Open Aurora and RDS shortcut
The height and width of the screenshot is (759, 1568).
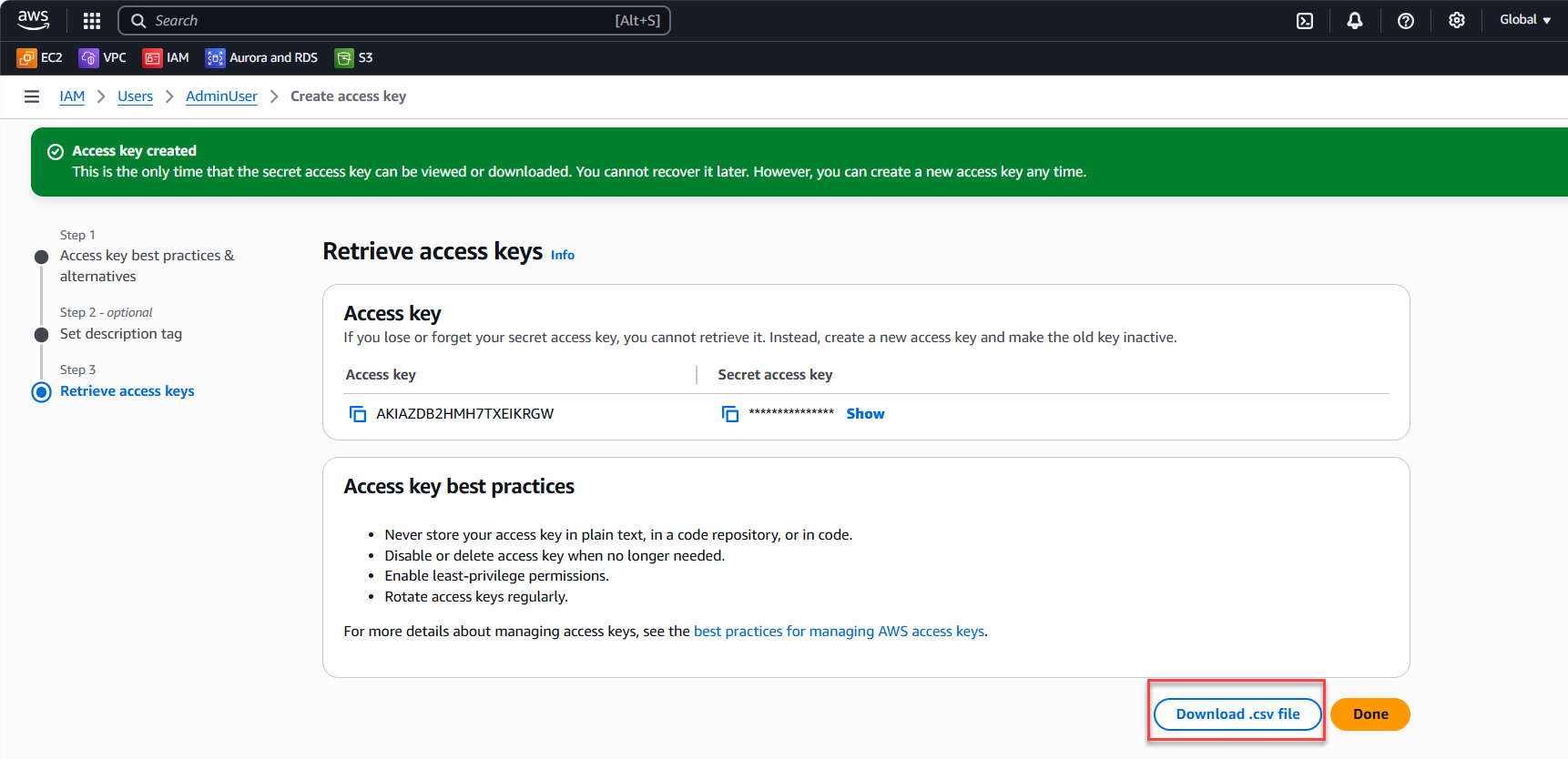(x=262, y=58)
